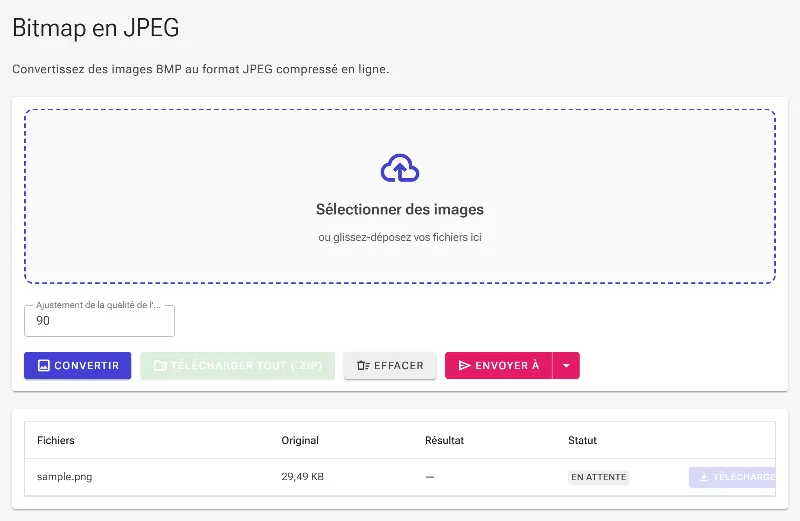The height and width of the screenshot is (521, 800).
Task: Click the 'Envoyer à' button
Action: [498, 365]
